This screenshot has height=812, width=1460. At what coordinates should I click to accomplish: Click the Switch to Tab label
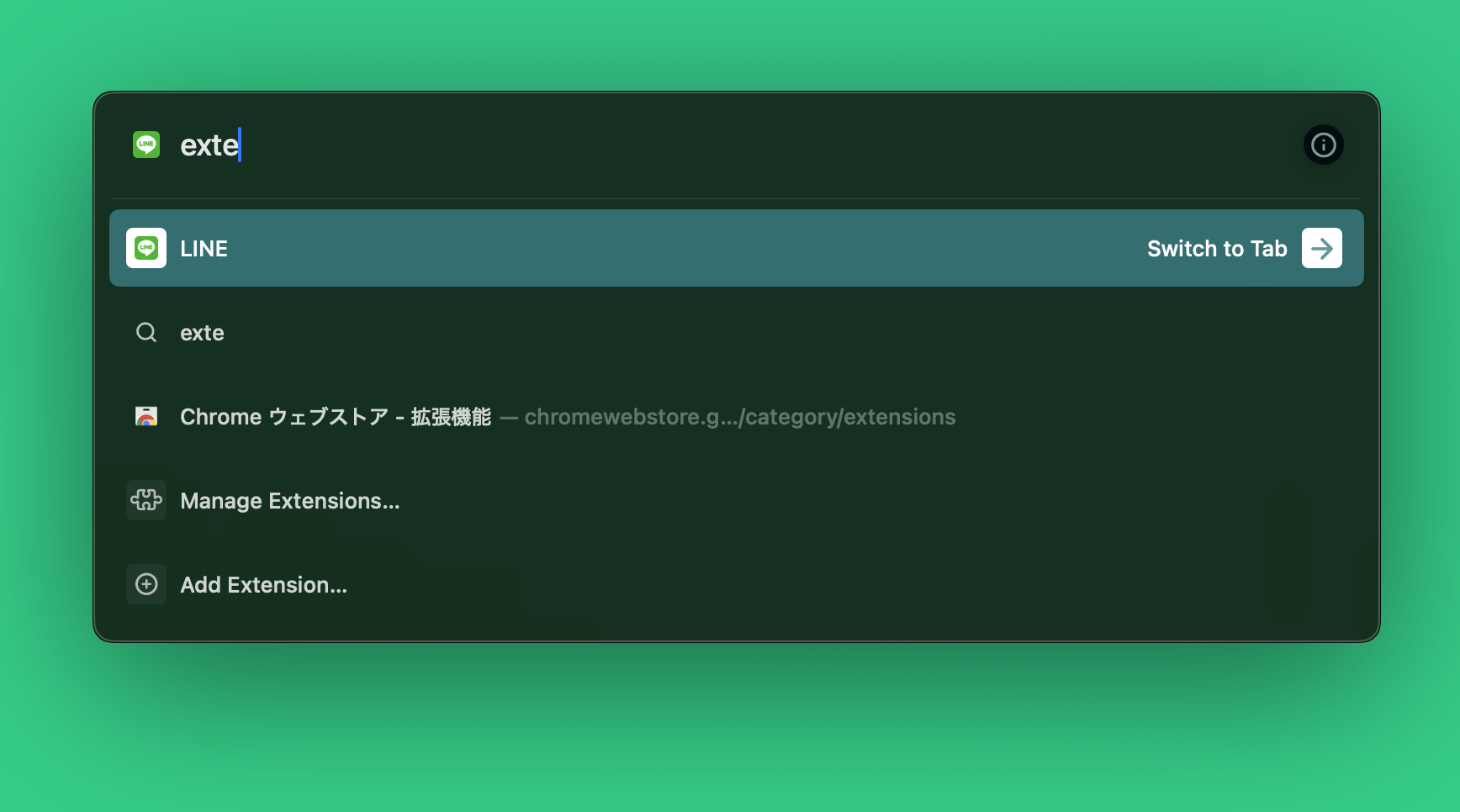click(1217, 249)
